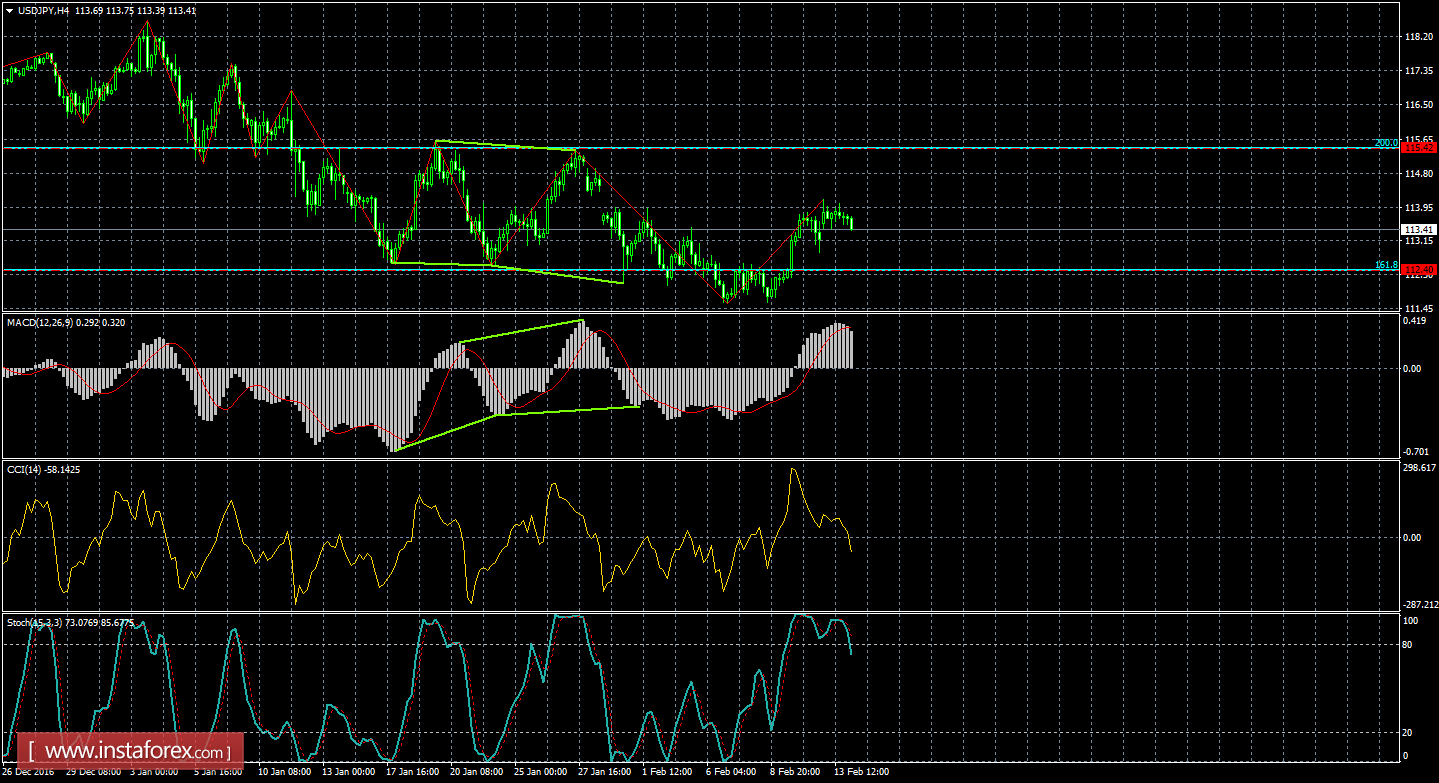Click the current price 113.41 marker
The height and width of the screenshot is (783, 1439).
point(1418,229)
